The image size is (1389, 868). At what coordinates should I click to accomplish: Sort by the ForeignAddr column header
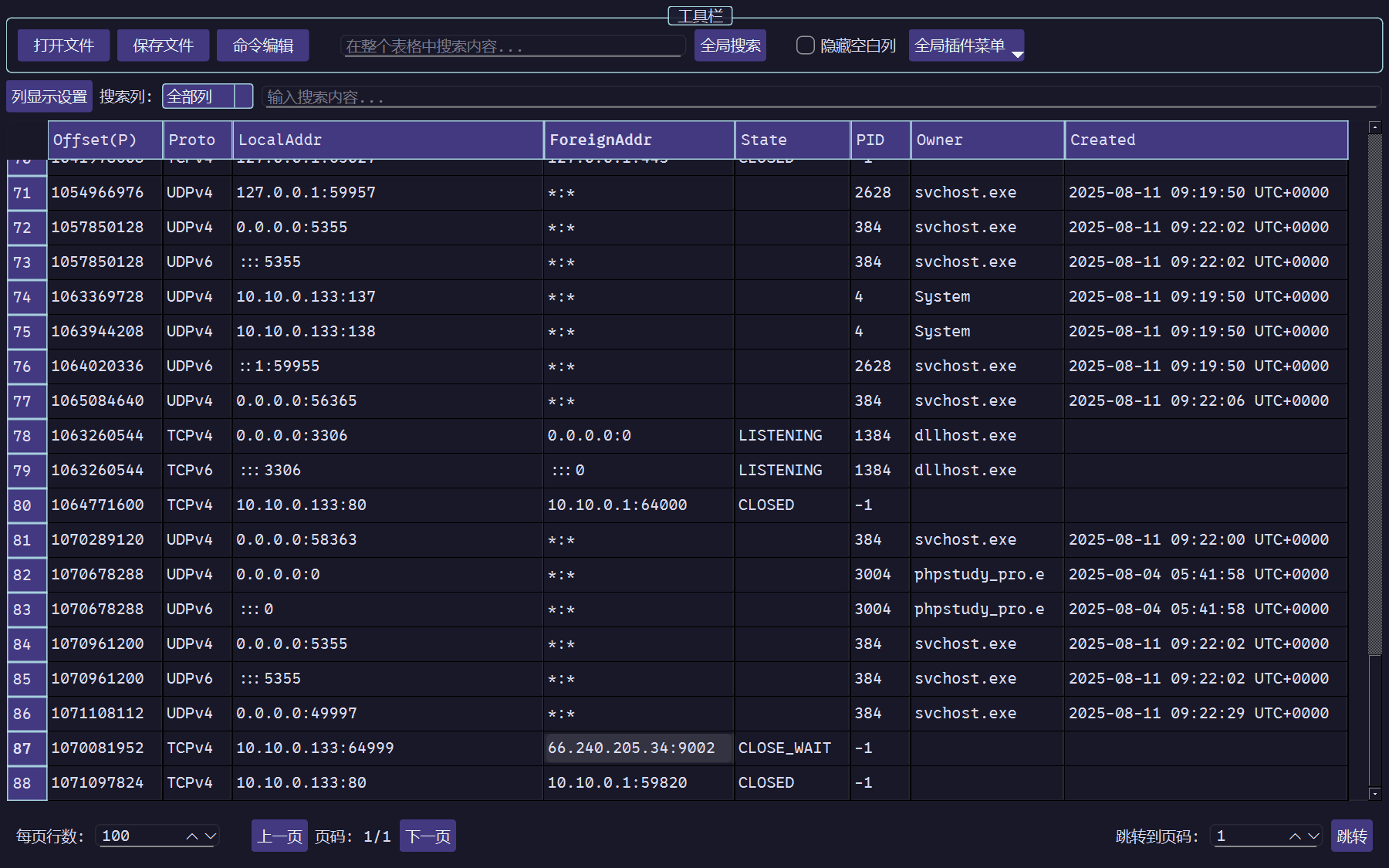point(638,140)
